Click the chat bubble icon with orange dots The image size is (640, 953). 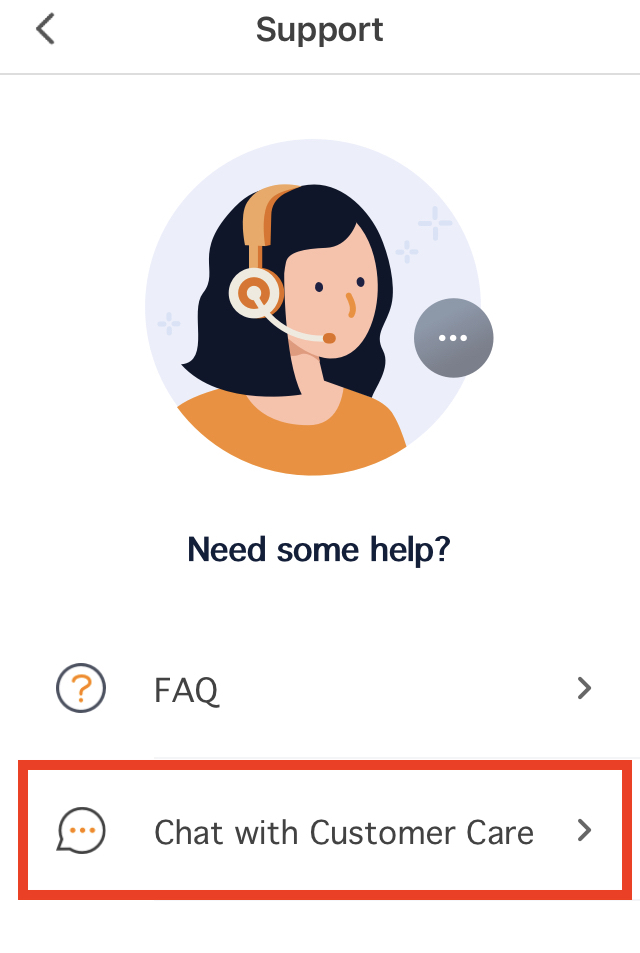tap(81, 830)
